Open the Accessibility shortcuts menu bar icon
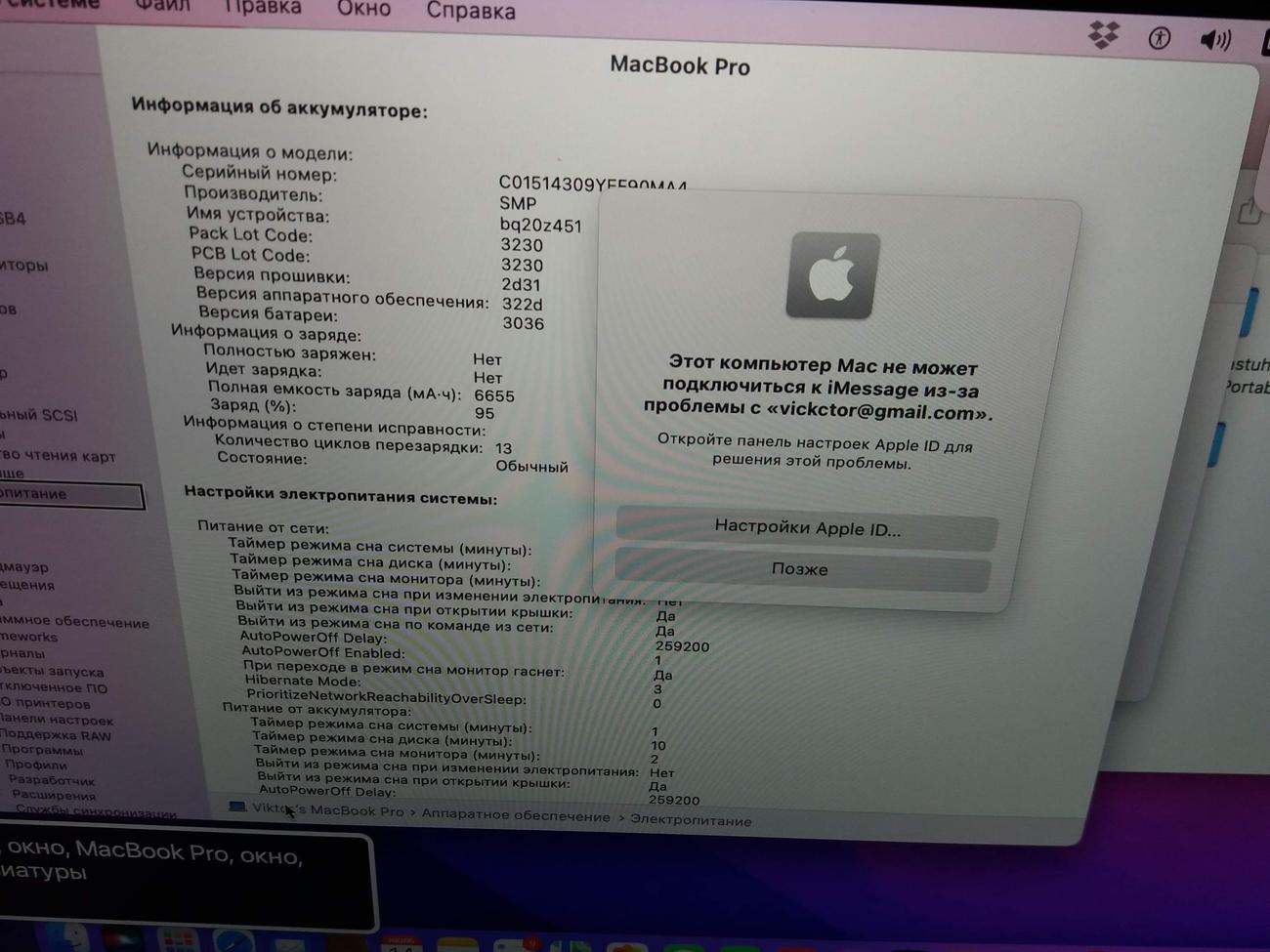The image size is (1270, 952). (1160, 38)
